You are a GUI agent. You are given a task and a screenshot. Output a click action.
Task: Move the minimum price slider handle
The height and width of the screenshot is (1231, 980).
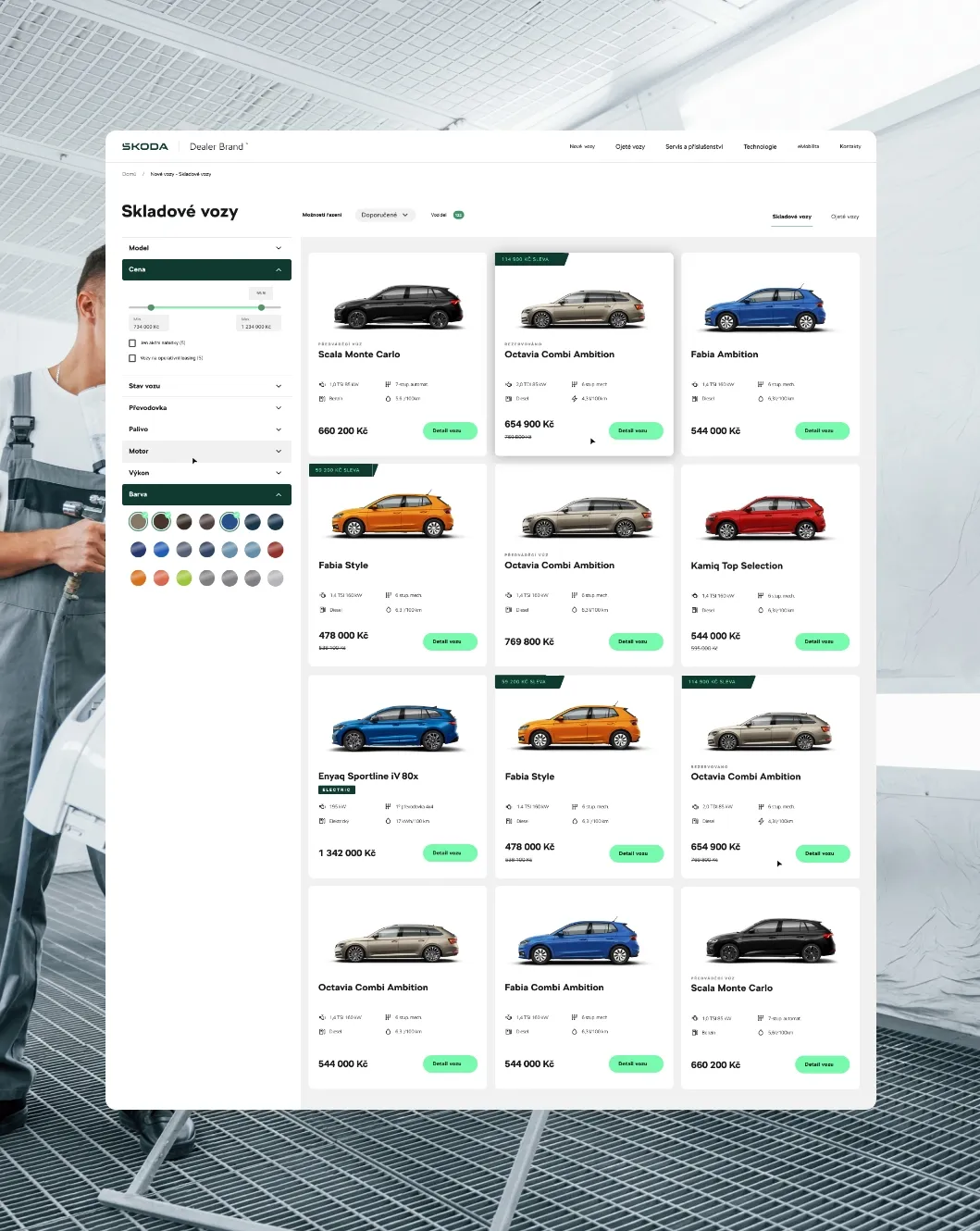coord(151,307)
